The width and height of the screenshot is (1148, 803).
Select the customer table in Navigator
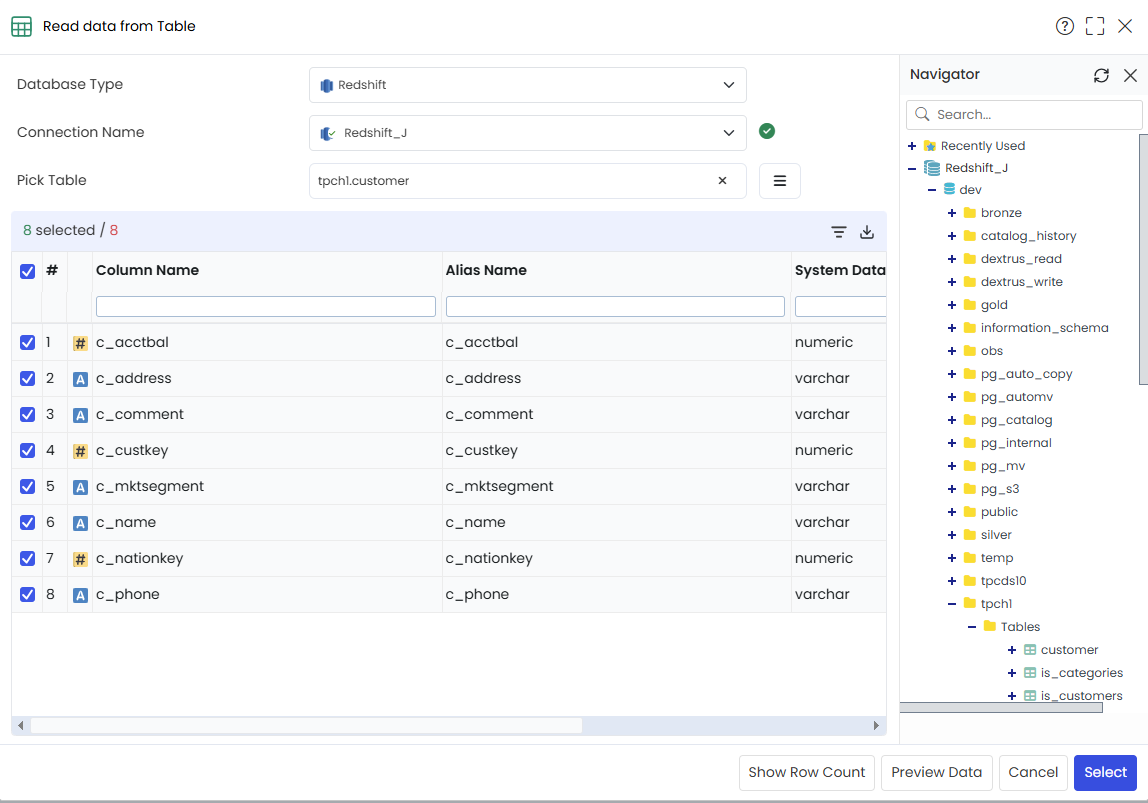(x=1069, y=650)
